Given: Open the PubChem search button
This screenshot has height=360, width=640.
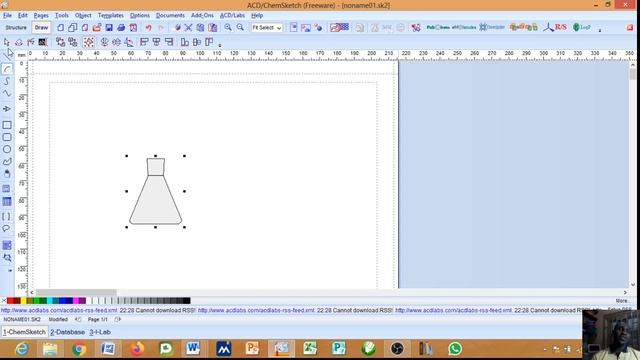Looking at the screenshot, I should pos(438,27).
